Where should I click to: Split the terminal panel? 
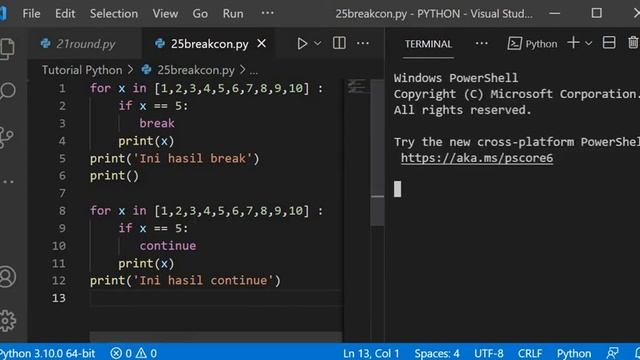pyautogui.click(x=609, y=43)
